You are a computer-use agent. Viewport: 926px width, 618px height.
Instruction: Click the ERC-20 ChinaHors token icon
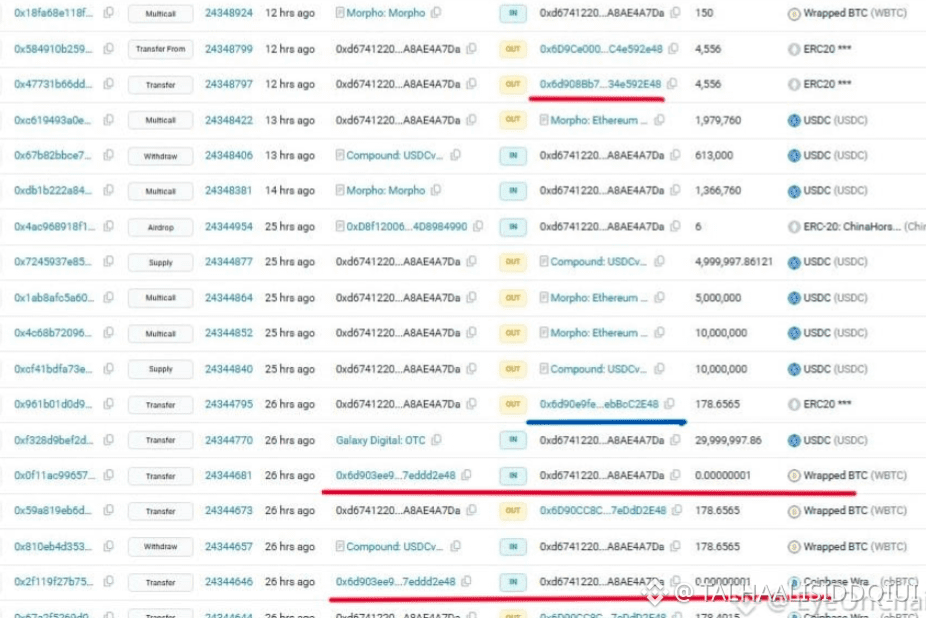[x=794, y=227]
